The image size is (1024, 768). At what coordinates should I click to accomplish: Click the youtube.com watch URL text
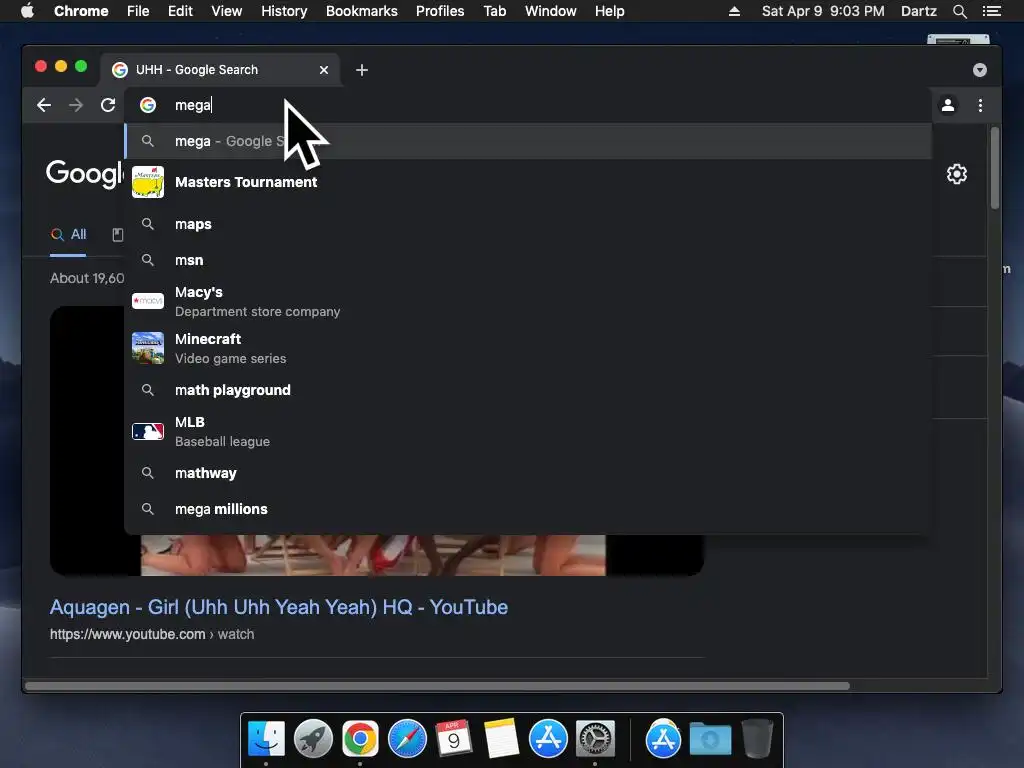(x=152, y=634)
